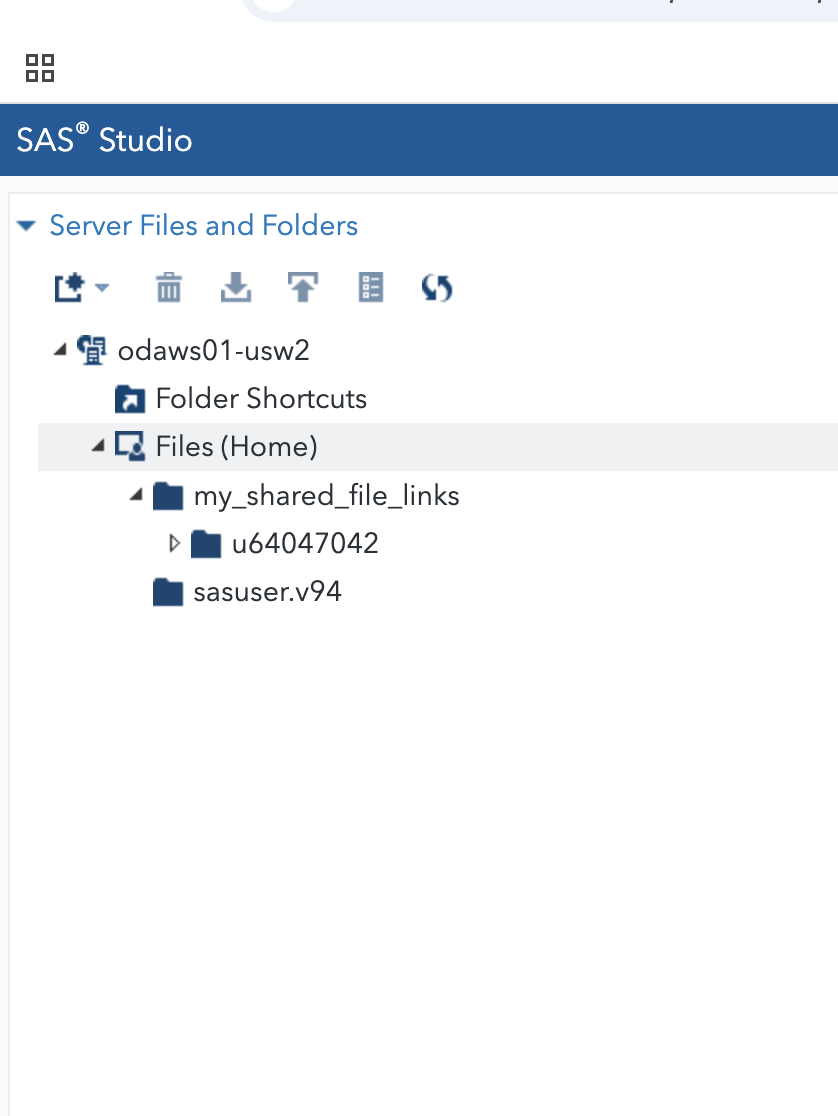Click the my_shared_file_links folder icon
The height and width of the screenshot is (1116, 838).
(x=168, y=496)
